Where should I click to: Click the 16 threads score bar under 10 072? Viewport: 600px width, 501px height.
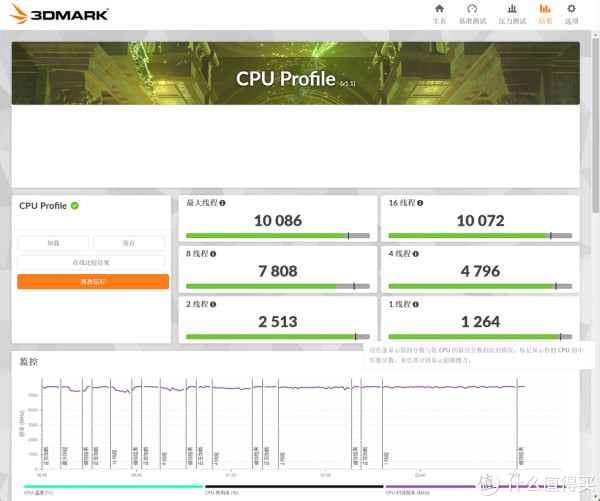(480, 235)
